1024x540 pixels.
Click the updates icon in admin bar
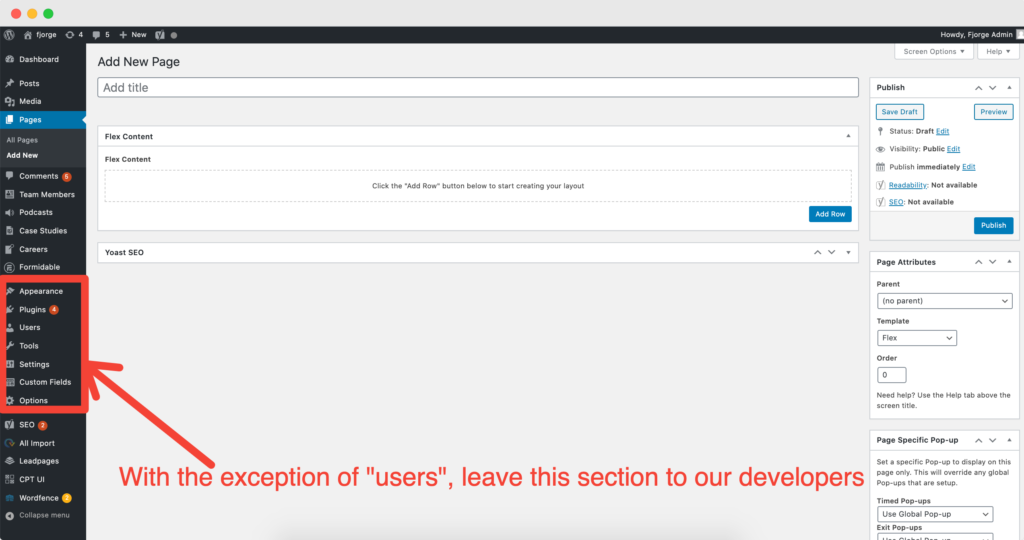(x=68, y=34)
